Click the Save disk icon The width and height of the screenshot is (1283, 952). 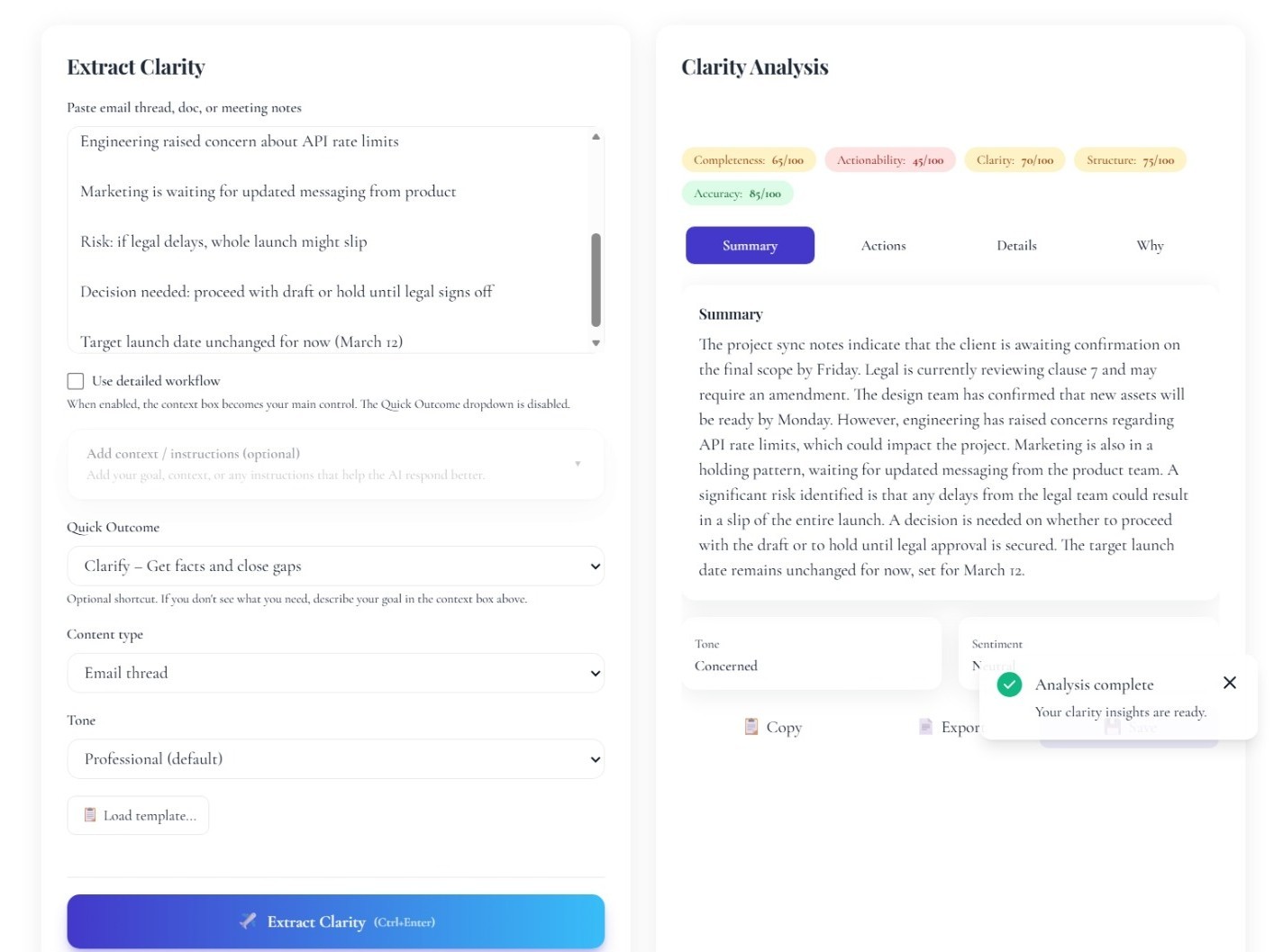[1112, 726]
